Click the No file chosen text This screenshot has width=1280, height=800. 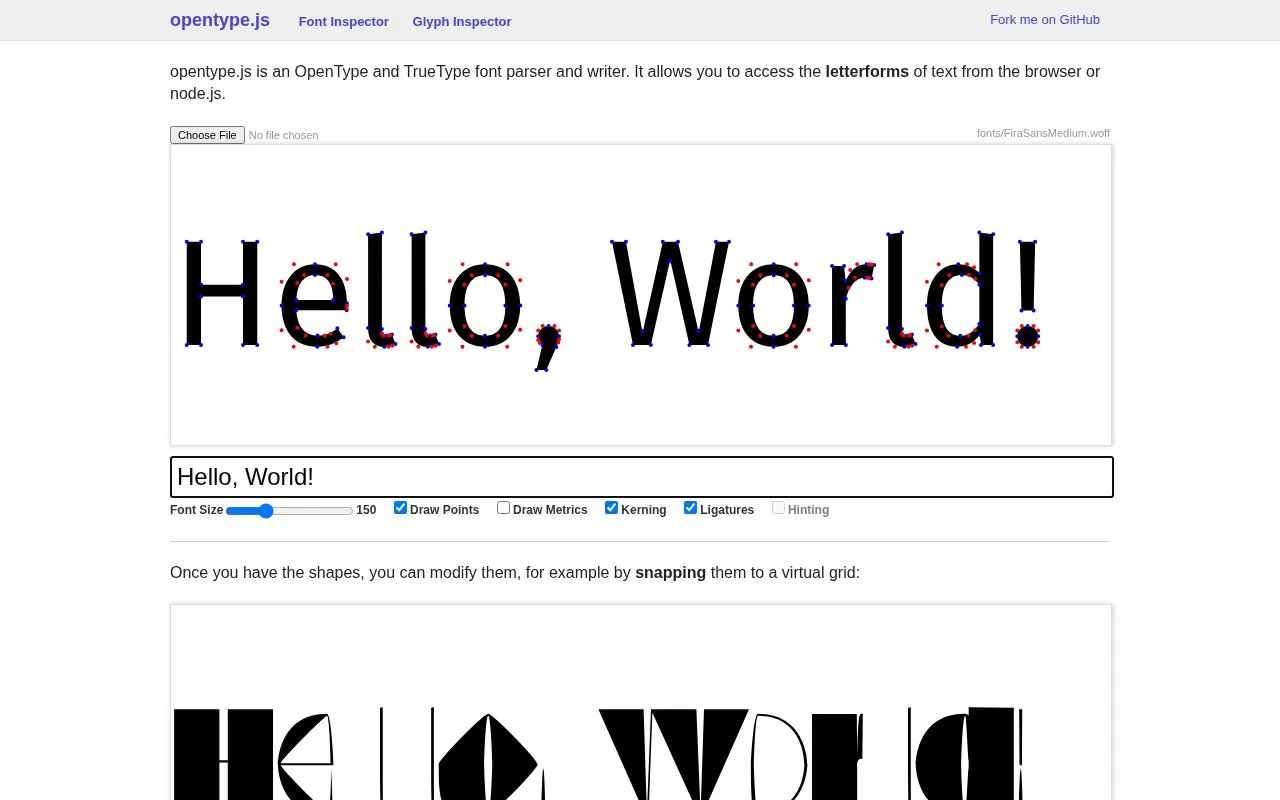283,135
